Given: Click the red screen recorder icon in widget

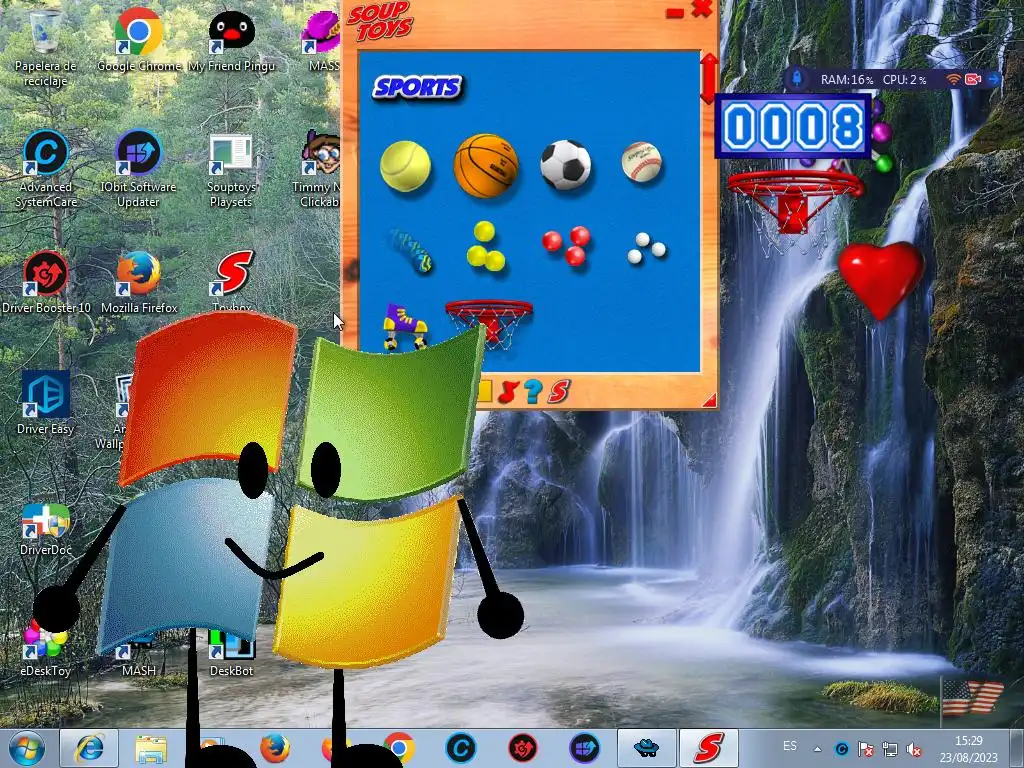Looking at the screenshot, I should click(973, 79).
